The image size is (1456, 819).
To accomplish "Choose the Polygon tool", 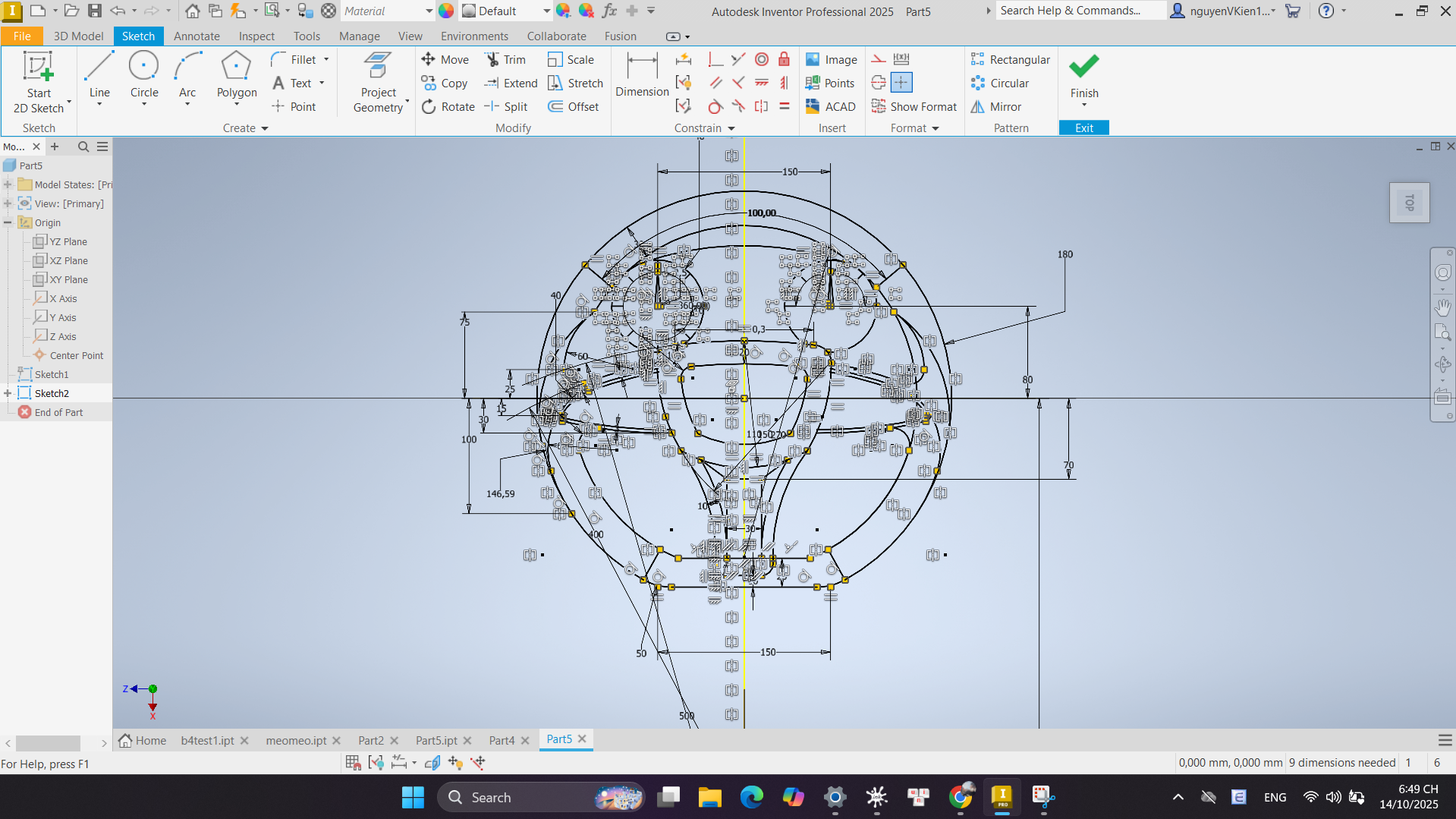I will 237,75.
